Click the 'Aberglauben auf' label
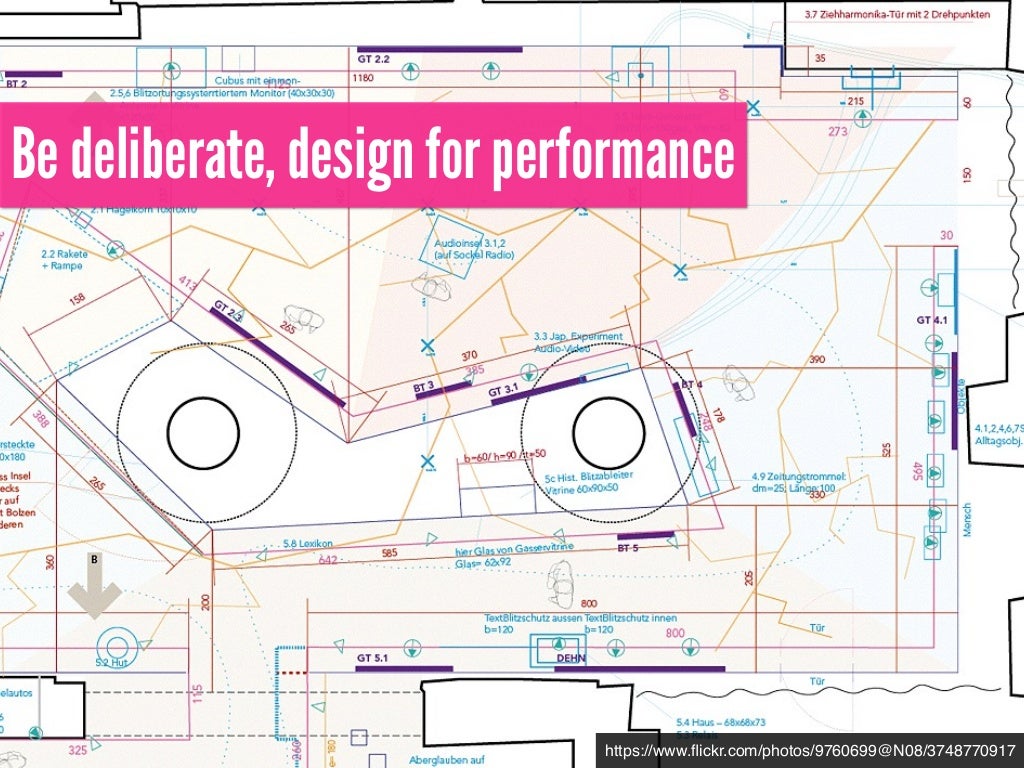The image size is (1024, 768). pos(447,760)
